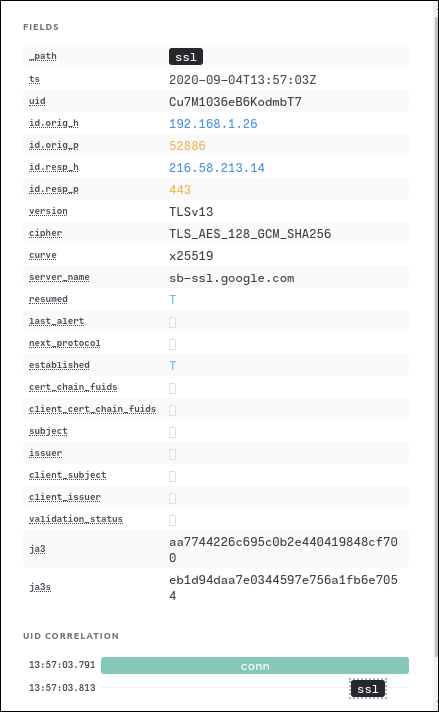Click the timestamp value 2020-09-04T13:57:03Z
Image resolution: width=439 pixels, height=712 pixels.
point(242,80)
